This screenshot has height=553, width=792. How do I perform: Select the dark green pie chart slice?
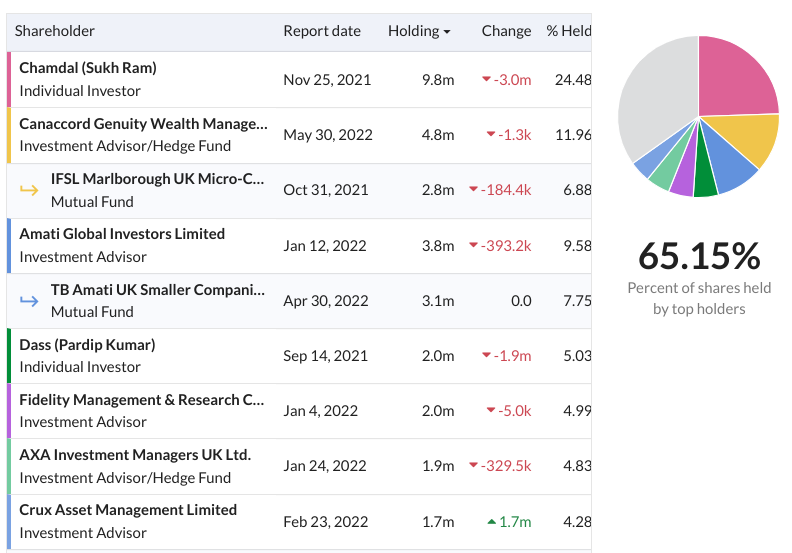click(705, 174)
